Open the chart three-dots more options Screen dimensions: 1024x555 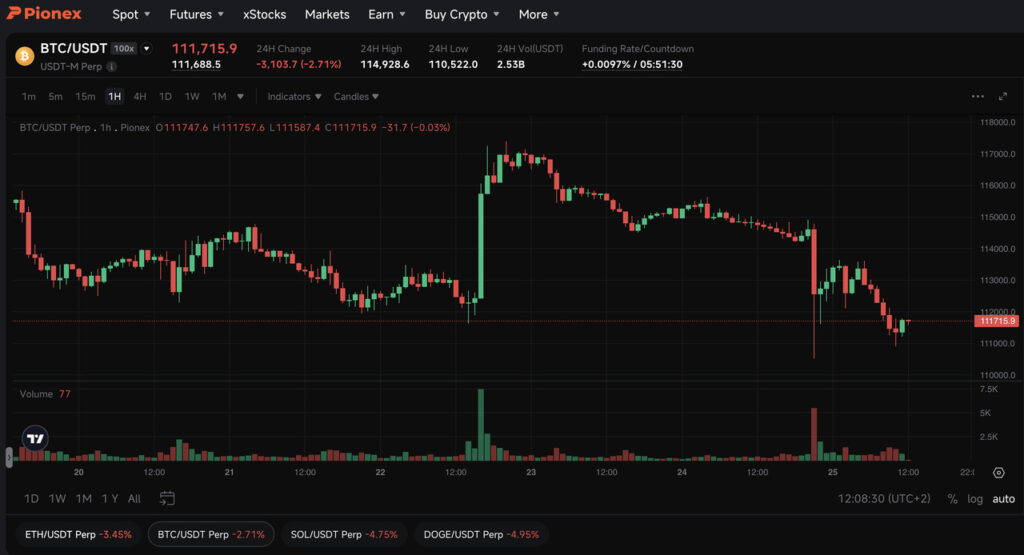pyautogui.click(x=977, y=97)
